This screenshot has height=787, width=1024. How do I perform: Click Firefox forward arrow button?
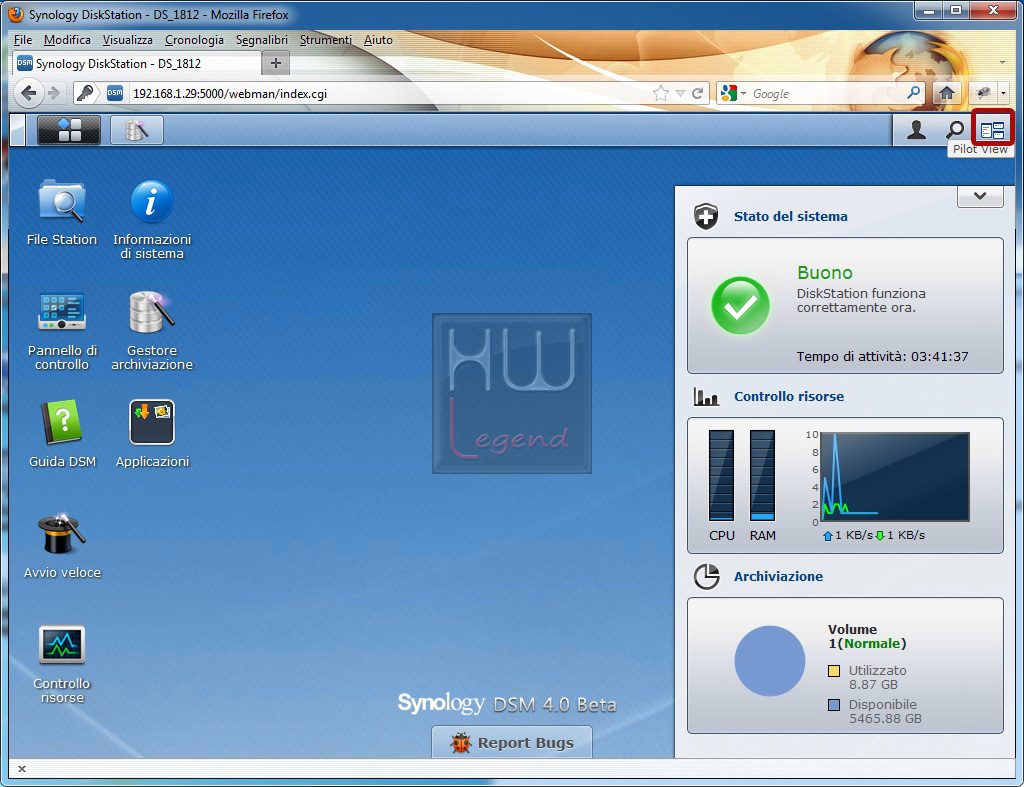pyautogui.click(x=54, y=93)
